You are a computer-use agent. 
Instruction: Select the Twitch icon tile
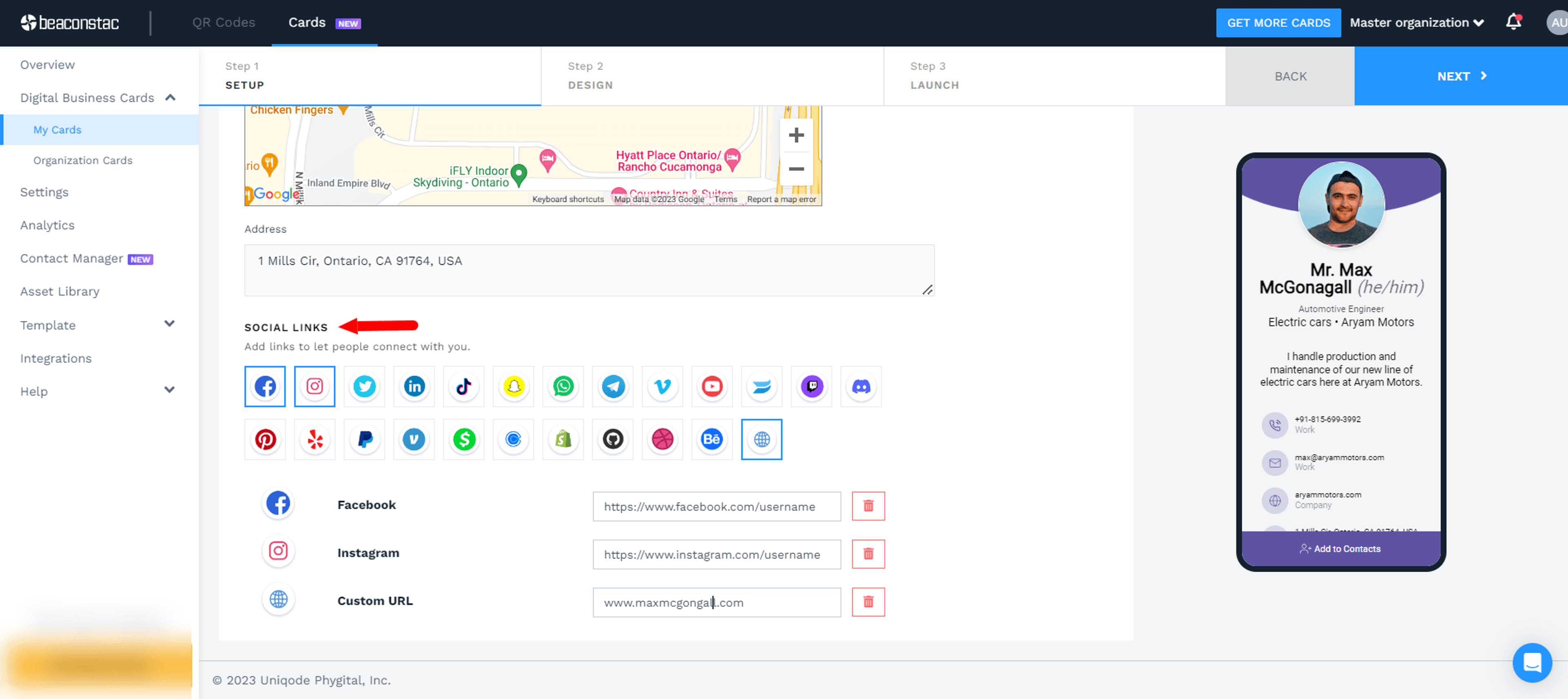811,386
